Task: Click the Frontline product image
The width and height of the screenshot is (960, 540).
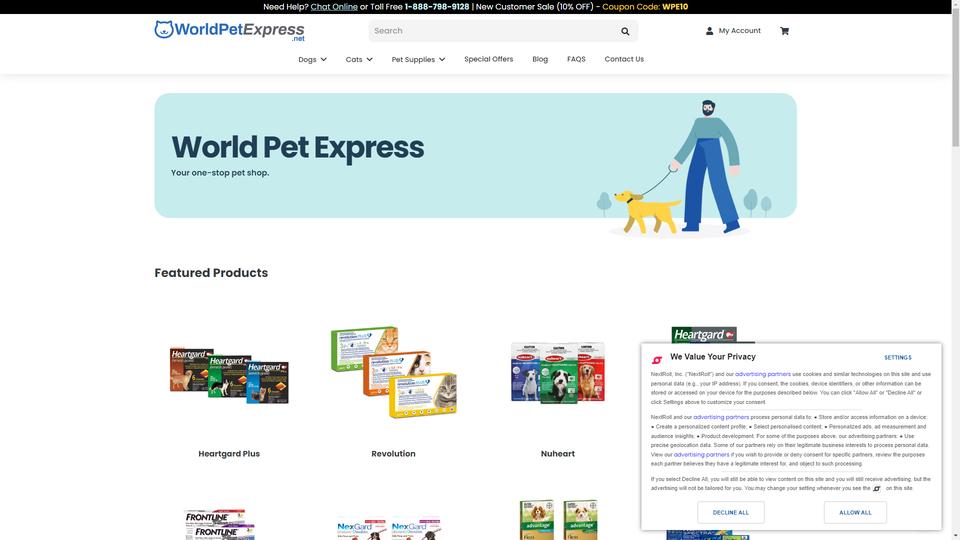Action: tap(219, 524)
